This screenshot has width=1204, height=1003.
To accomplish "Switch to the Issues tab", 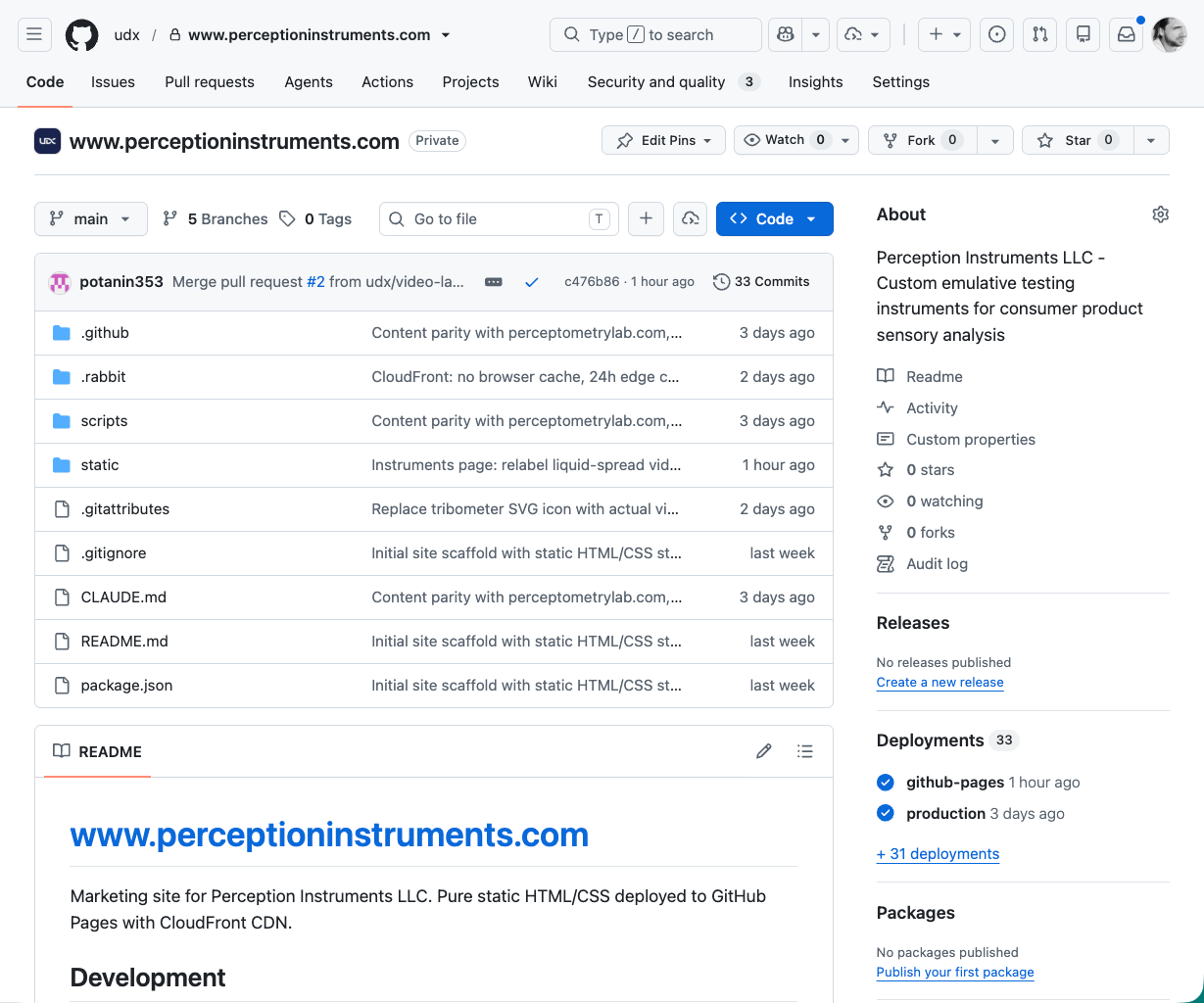I will click(x=113, y=82).
